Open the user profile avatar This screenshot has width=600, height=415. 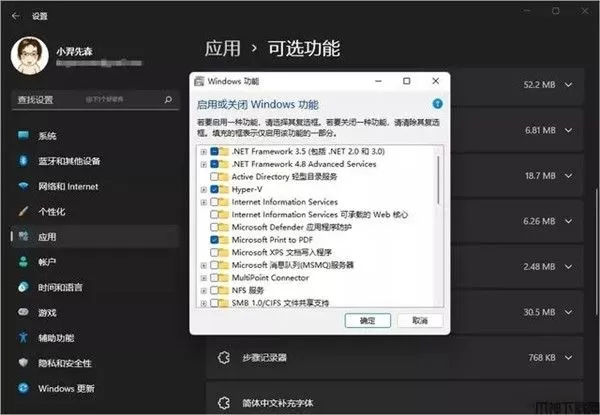[x=30, y=55]
